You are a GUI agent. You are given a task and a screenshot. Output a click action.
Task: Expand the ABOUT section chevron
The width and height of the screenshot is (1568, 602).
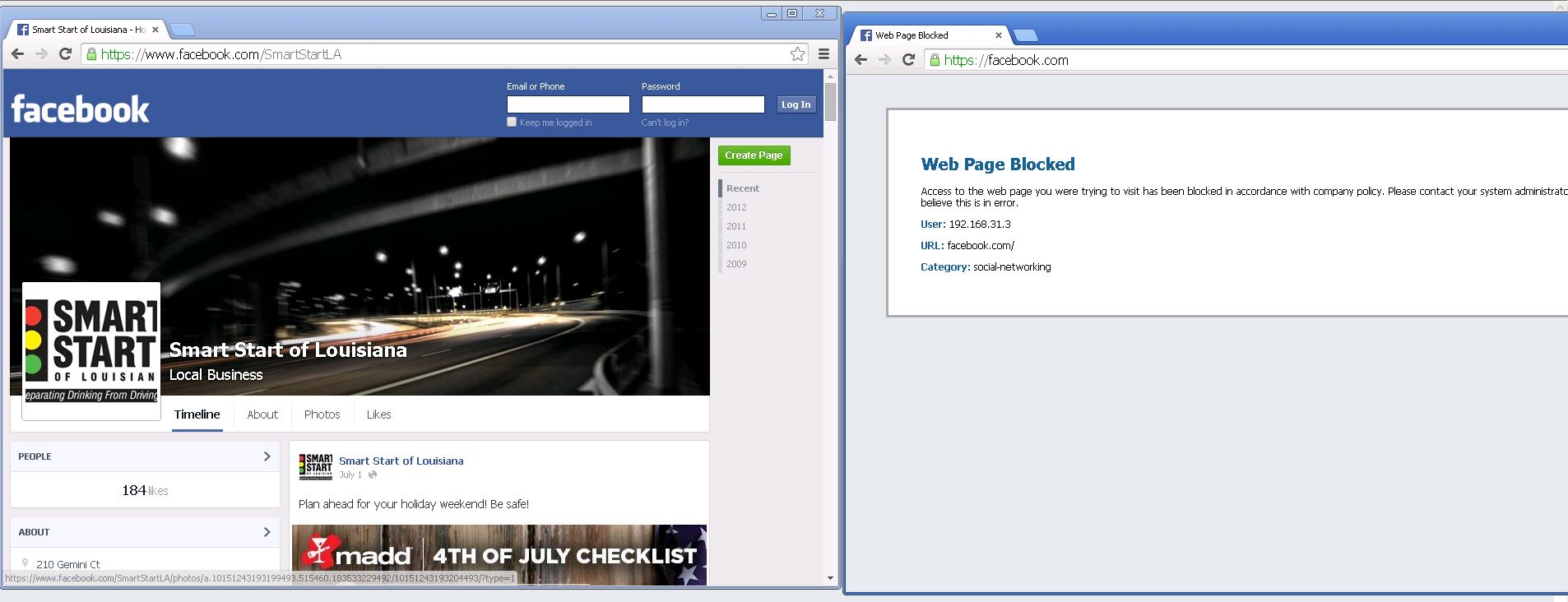pos(267,532)
